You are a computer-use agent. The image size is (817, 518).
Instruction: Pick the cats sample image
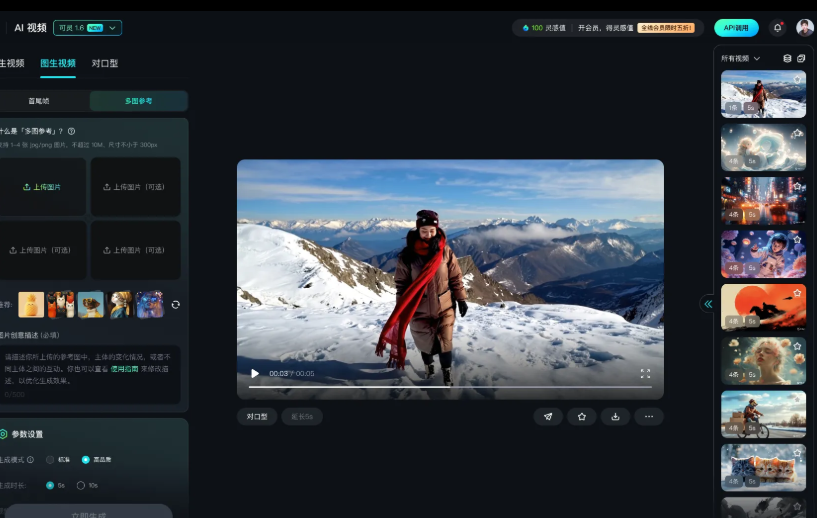click(x=61, y=304)
